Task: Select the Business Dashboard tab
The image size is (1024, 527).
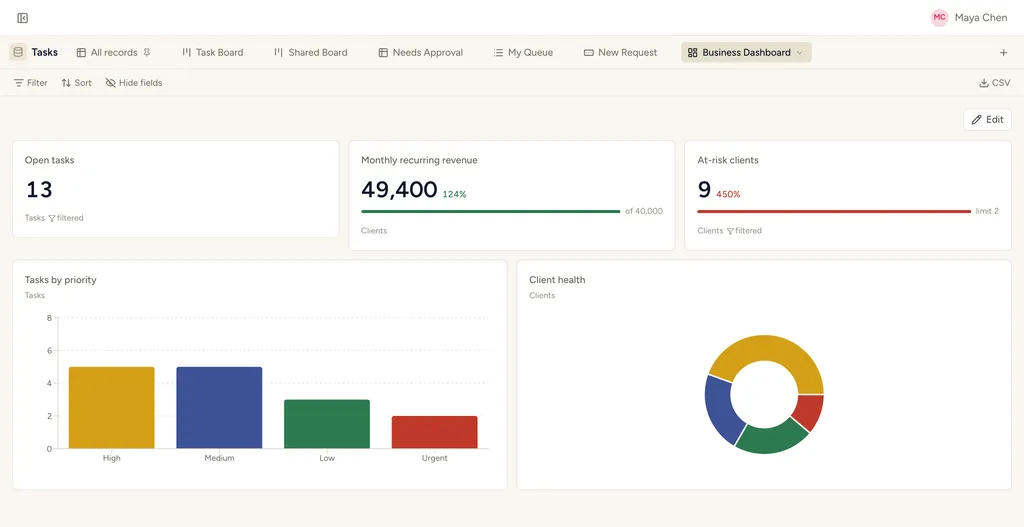Action: click(746, 52)
